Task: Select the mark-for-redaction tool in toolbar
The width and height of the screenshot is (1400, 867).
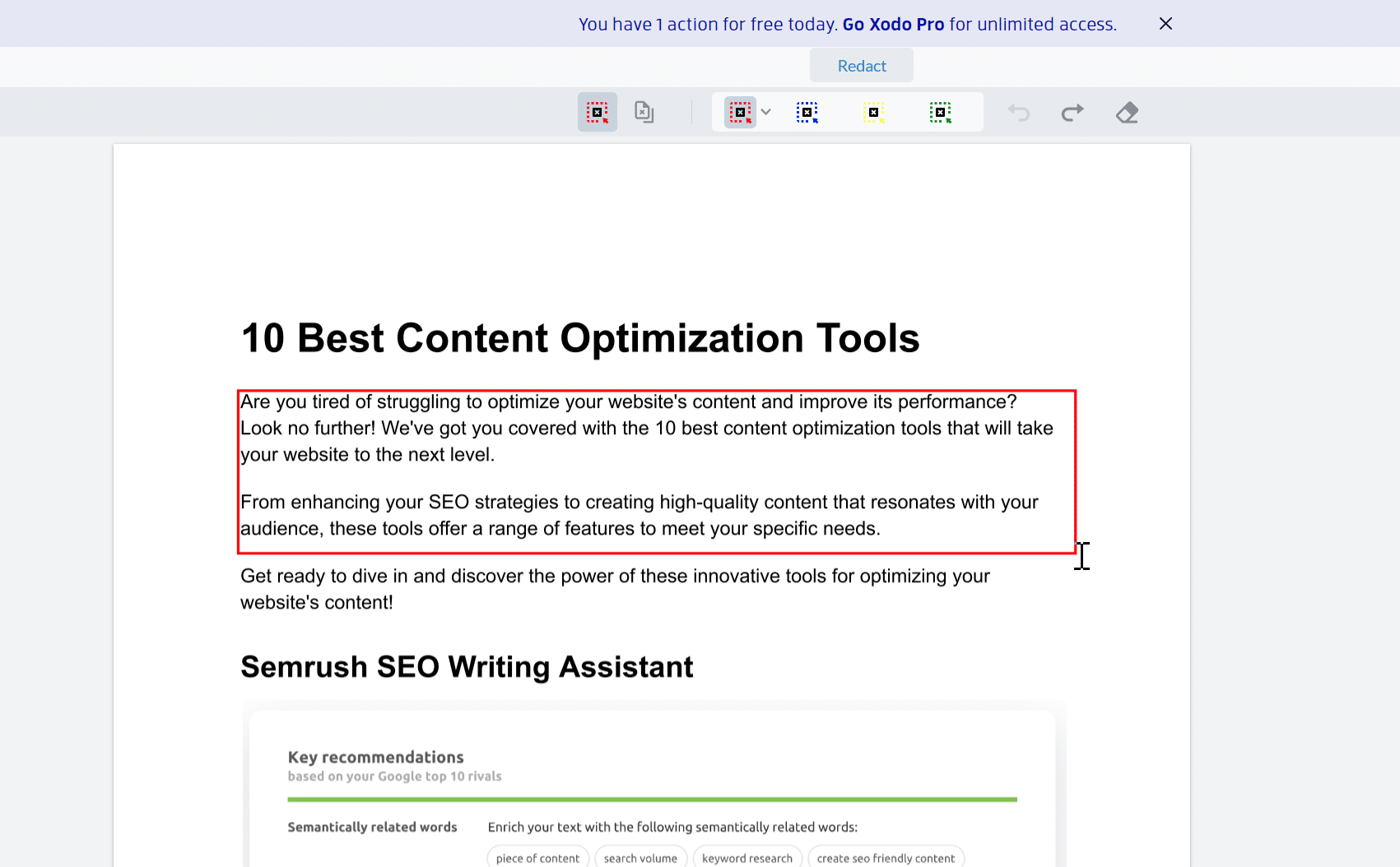Action: [x=597, y=112]
